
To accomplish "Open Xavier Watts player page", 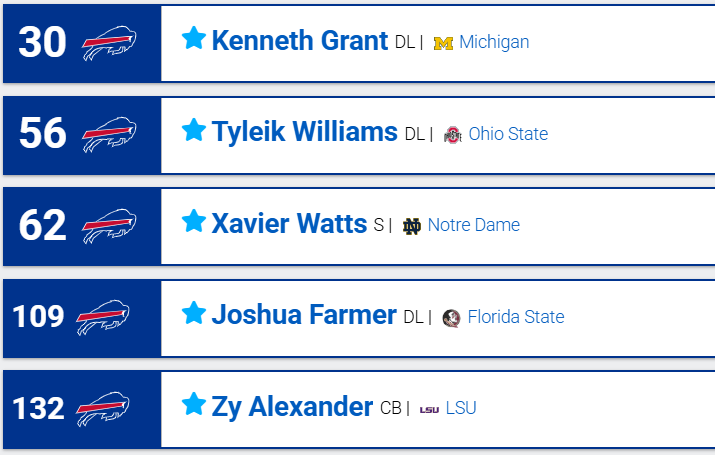I will pyautogui.click(x=289, y=223).
